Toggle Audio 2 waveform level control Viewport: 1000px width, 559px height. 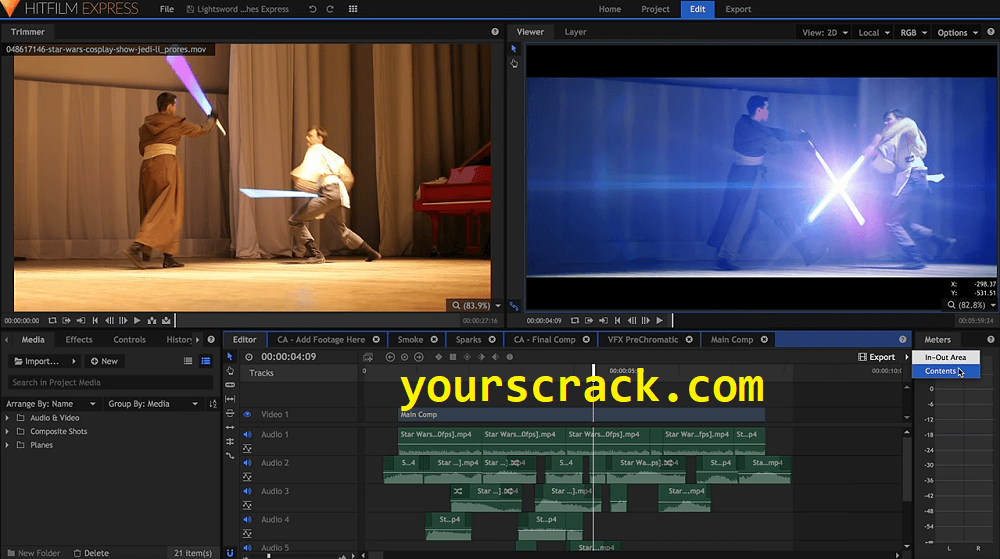(x=247, y=477)
